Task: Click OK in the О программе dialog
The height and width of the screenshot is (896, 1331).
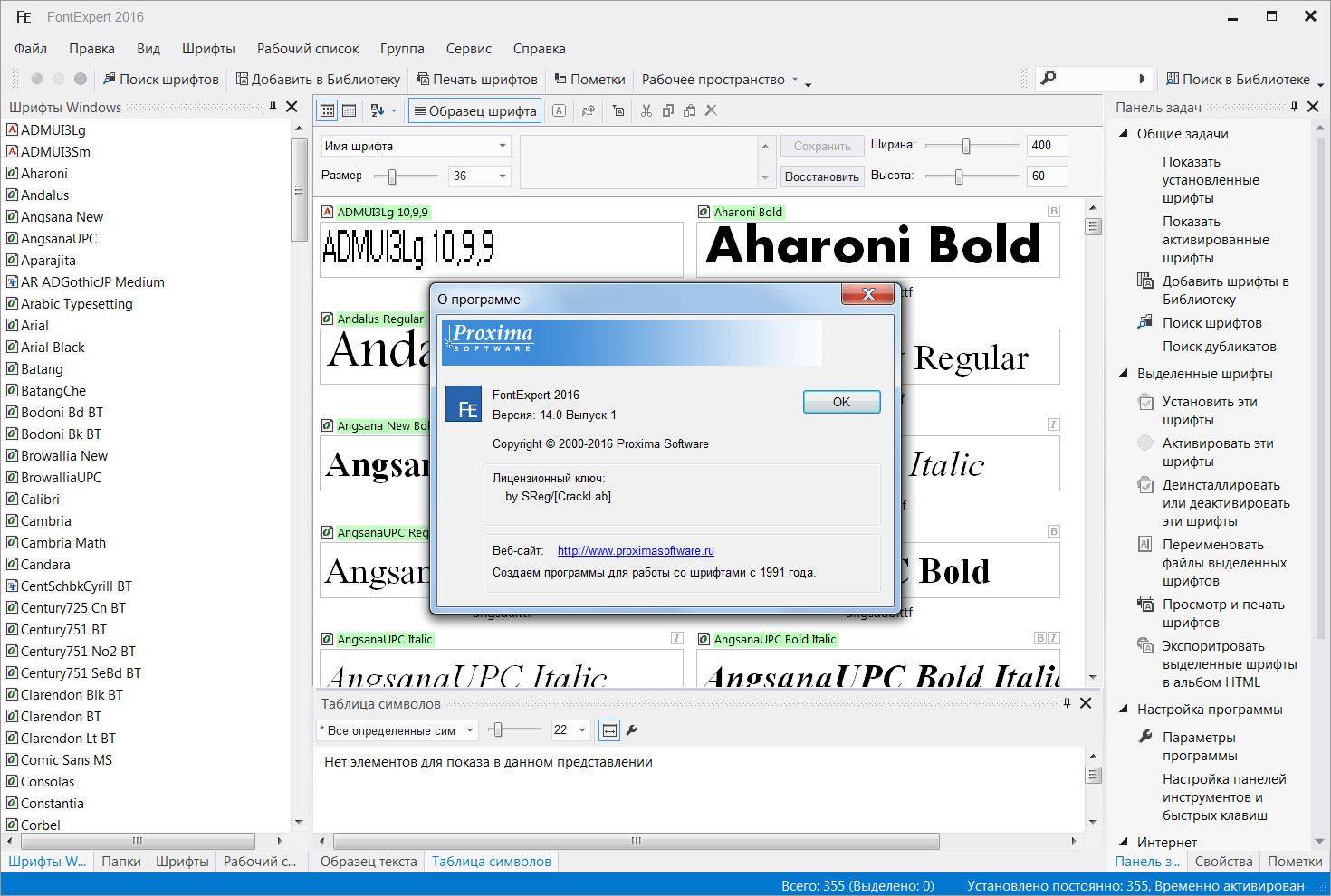Action: [x=841, y=402]
